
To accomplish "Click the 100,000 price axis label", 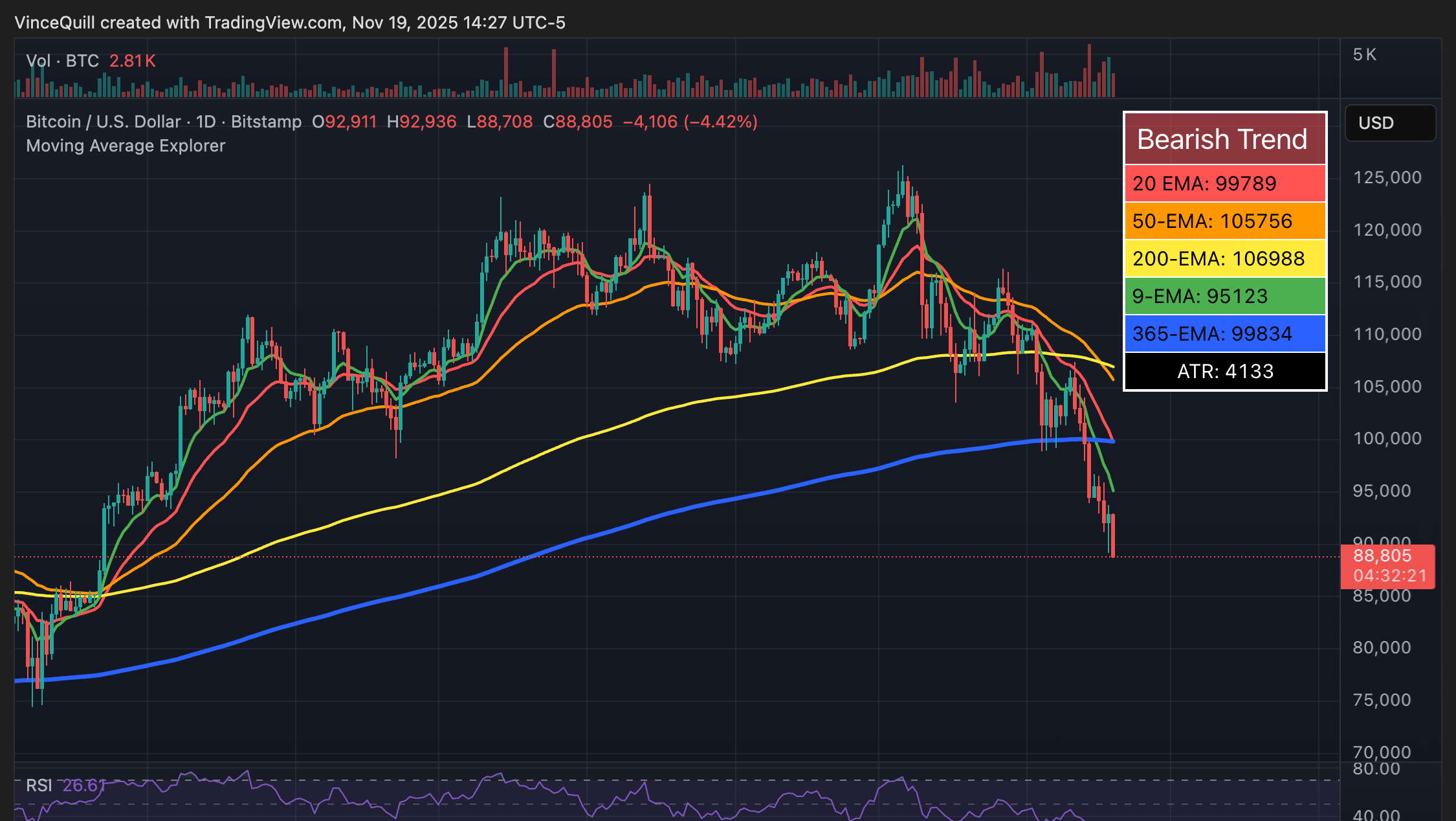I will point(1387,438).
